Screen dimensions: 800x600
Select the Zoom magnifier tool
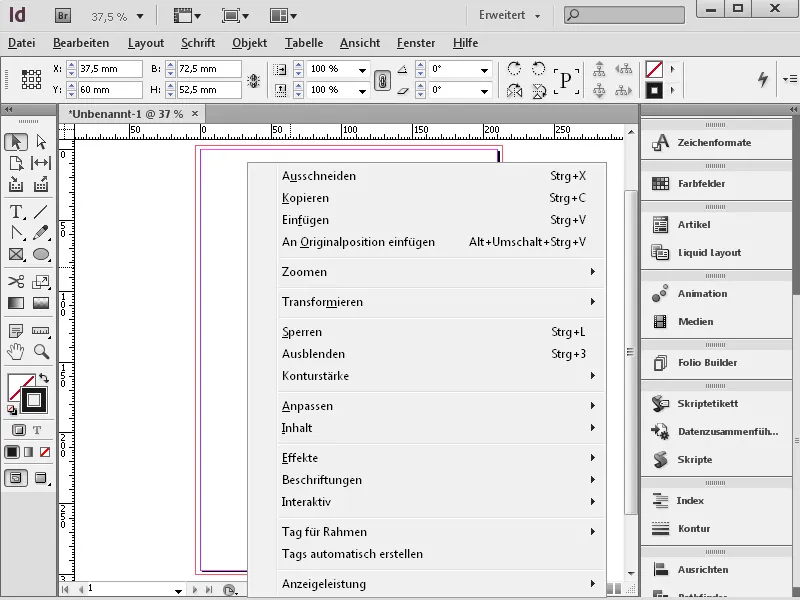tap(41, 352)
